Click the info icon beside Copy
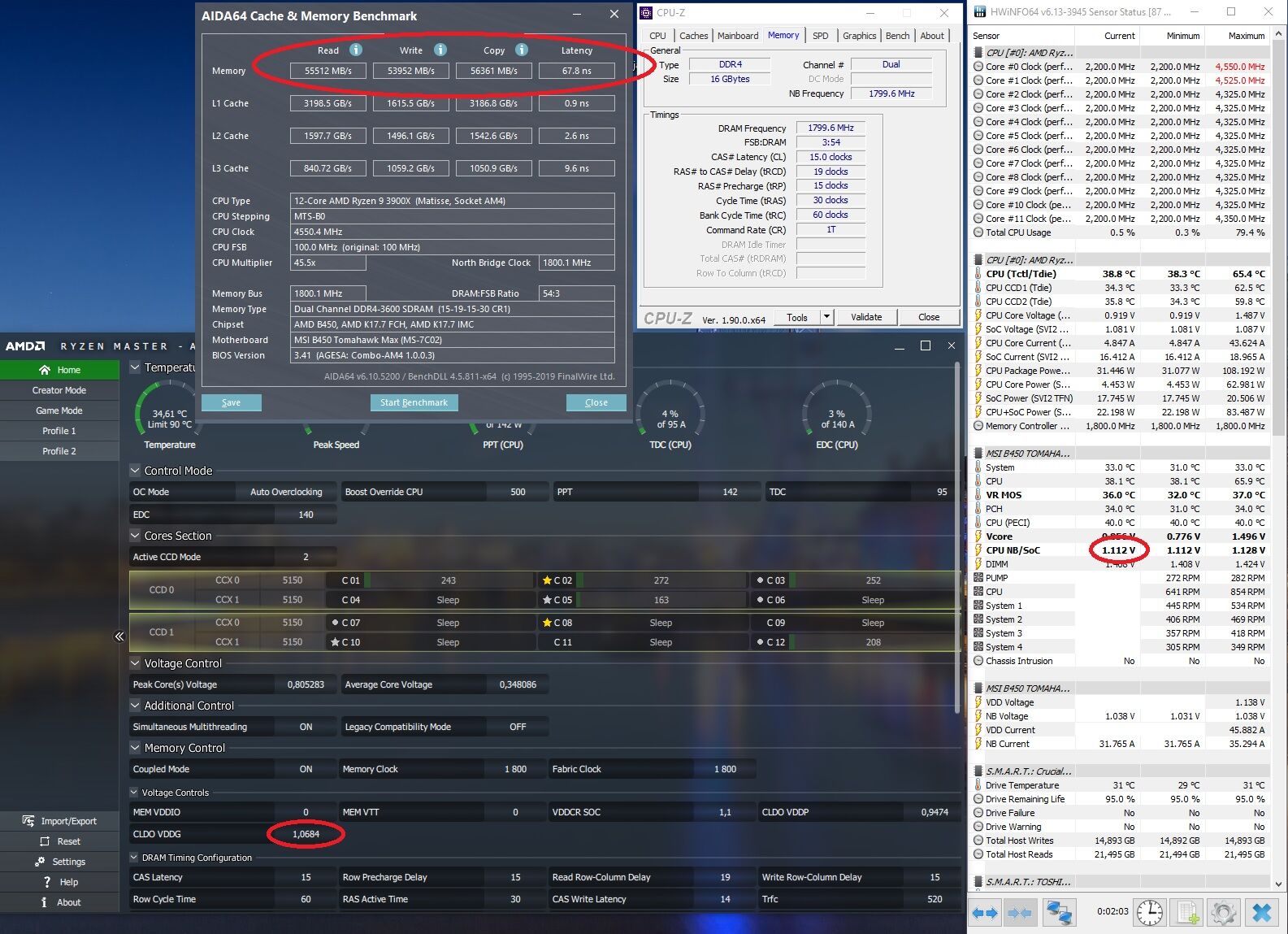 point(522,50)
